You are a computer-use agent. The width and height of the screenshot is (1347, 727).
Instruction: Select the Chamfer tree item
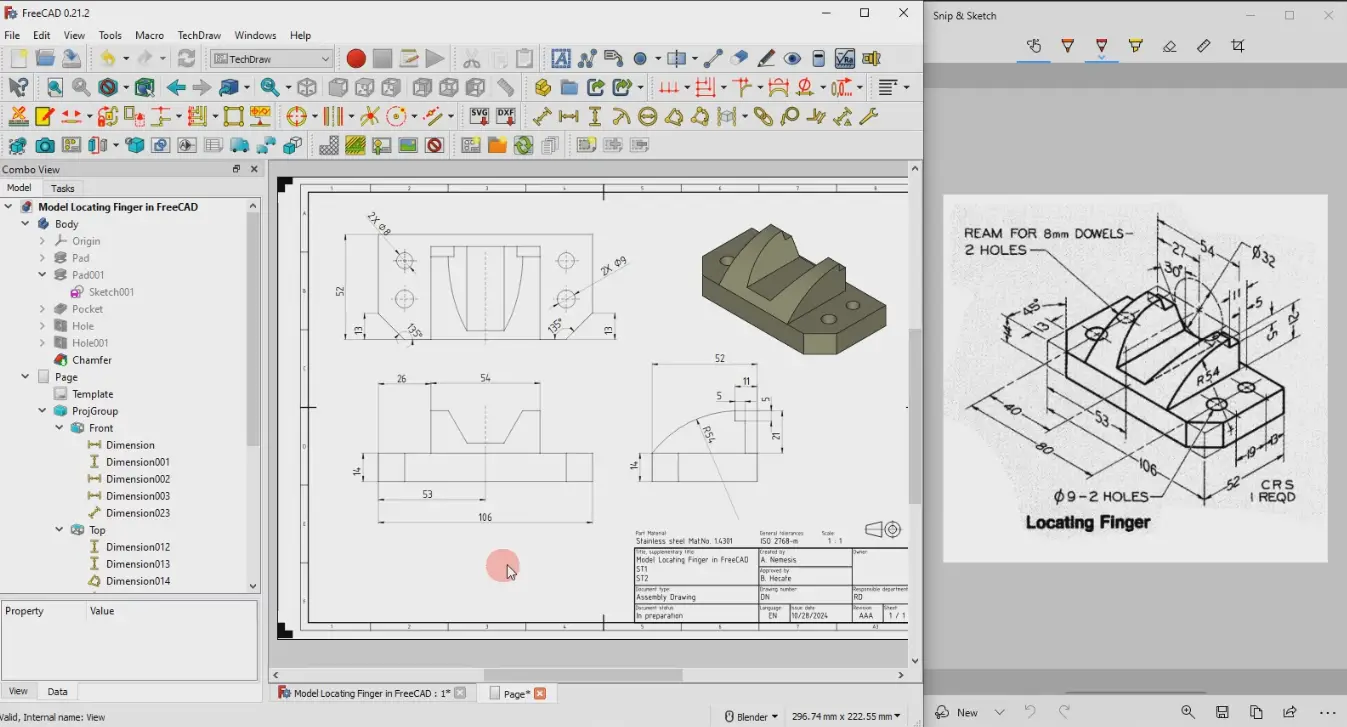[92, 360]
